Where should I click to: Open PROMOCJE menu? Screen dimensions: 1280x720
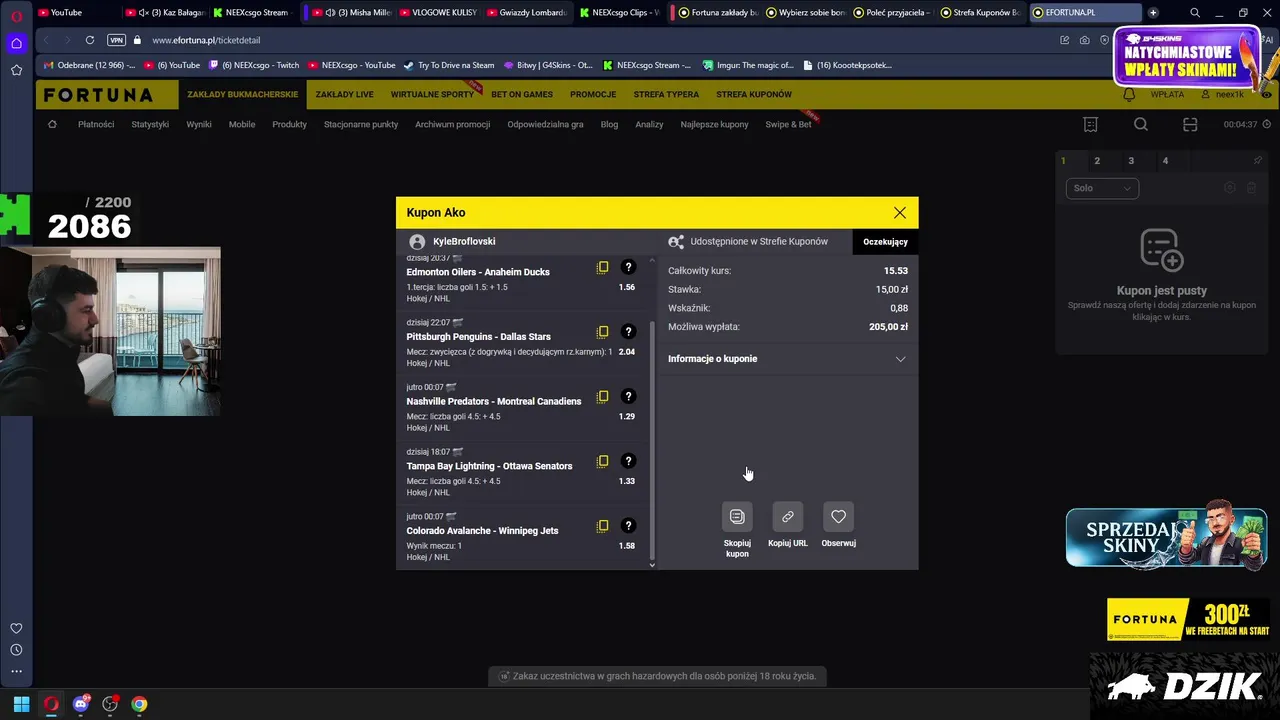click(593, 95)
